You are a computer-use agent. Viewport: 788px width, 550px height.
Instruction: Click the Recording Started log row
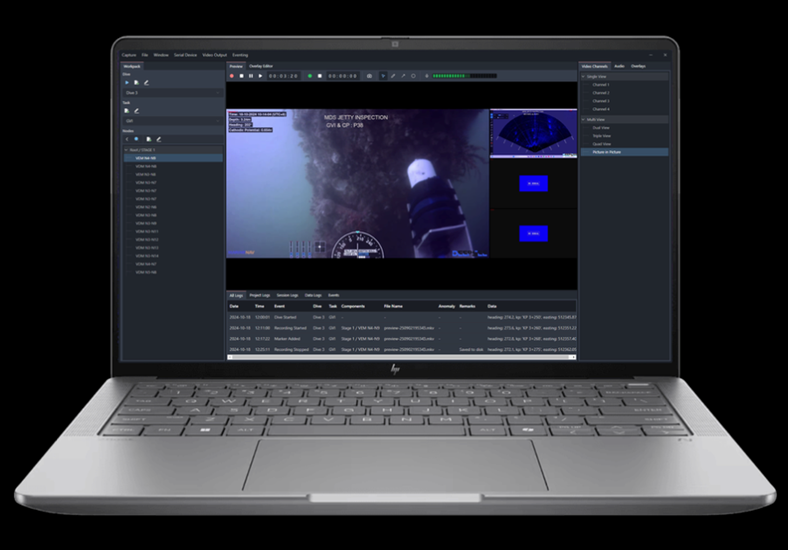[402, 328]
